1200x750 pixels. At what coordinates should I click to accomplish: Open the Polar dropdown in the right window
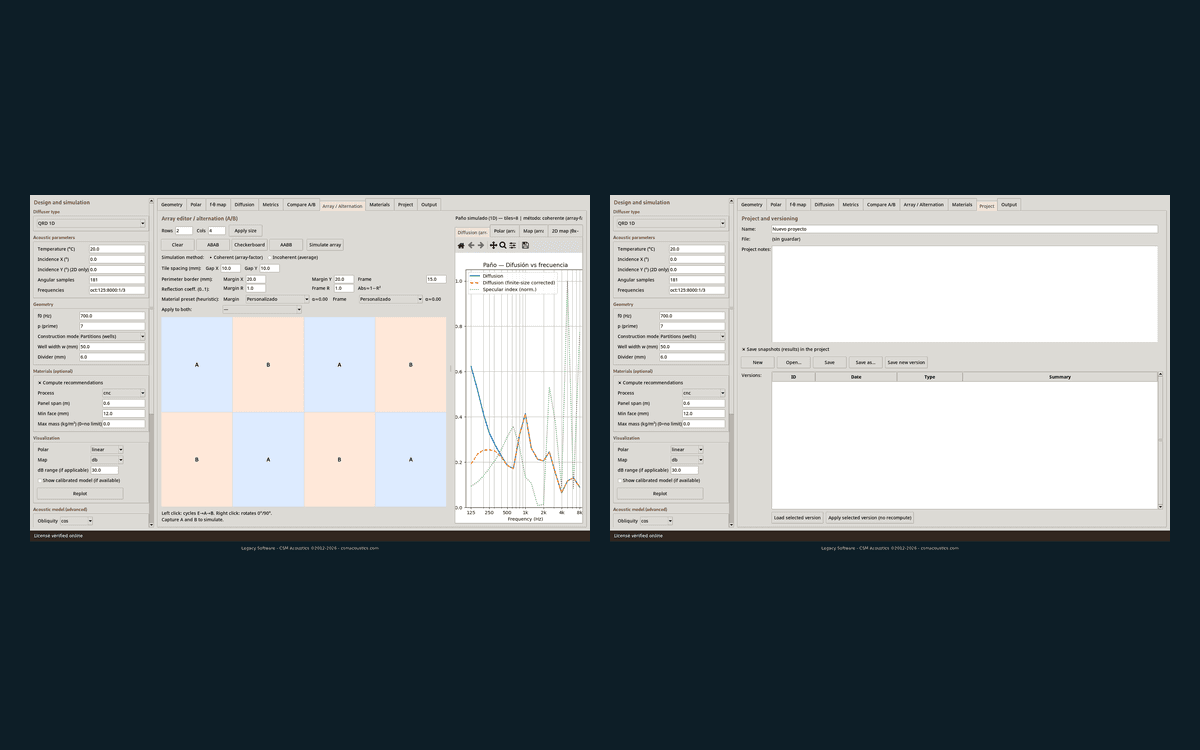tap(687, 449)
